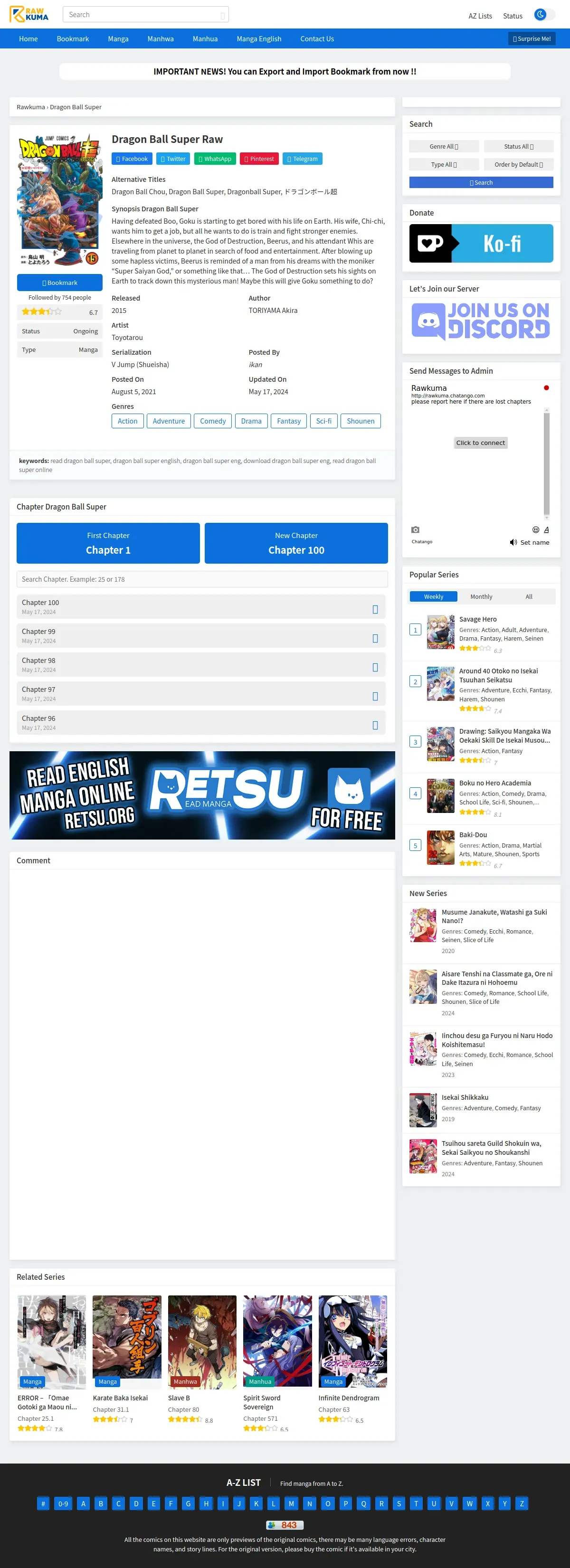570x1568 pixels.
Task: Open Chatango camera icon
Action: tap(415, 529)
